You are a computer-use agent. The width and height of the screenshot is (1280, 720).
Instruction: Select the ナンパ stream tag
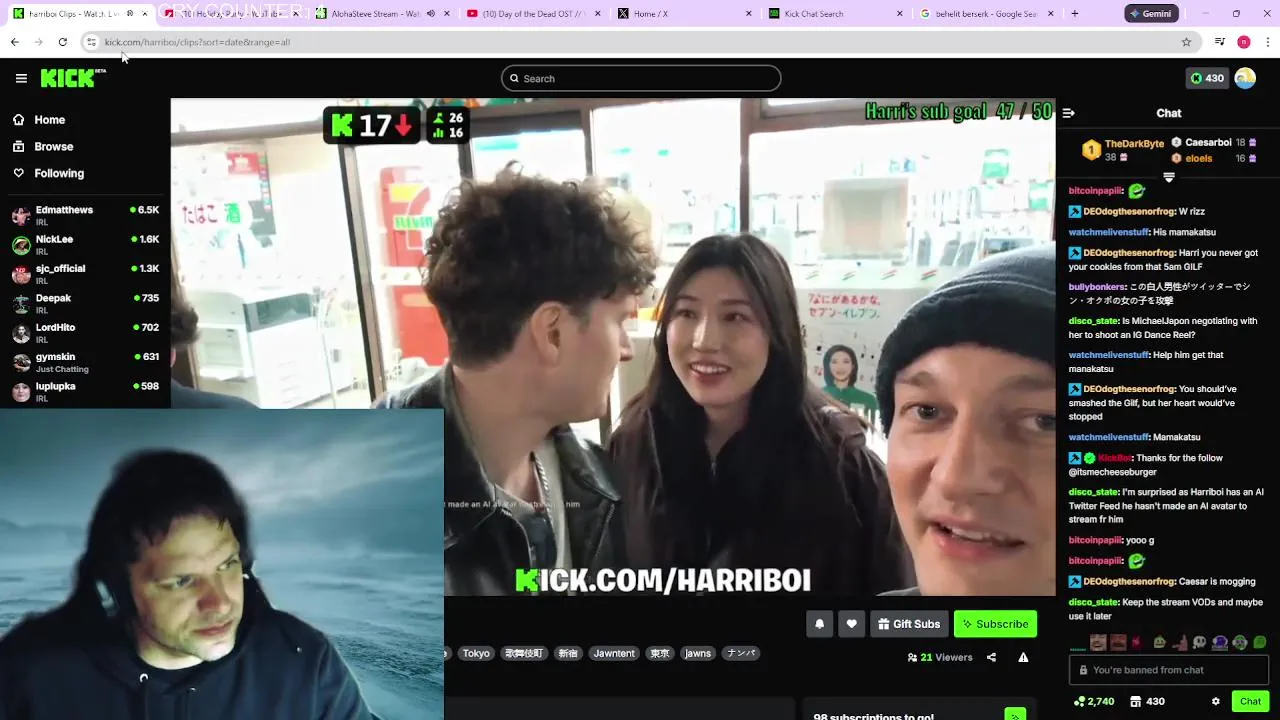point(741,653)
